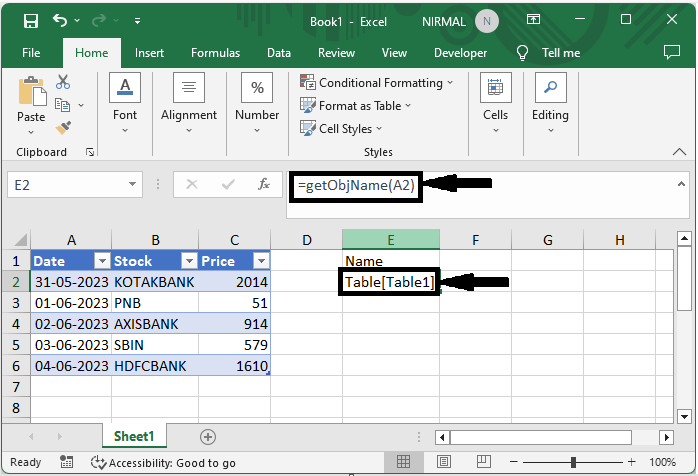Open Cell Styles gallery
This screenshot has width=698, height=476.
(341, 129)
